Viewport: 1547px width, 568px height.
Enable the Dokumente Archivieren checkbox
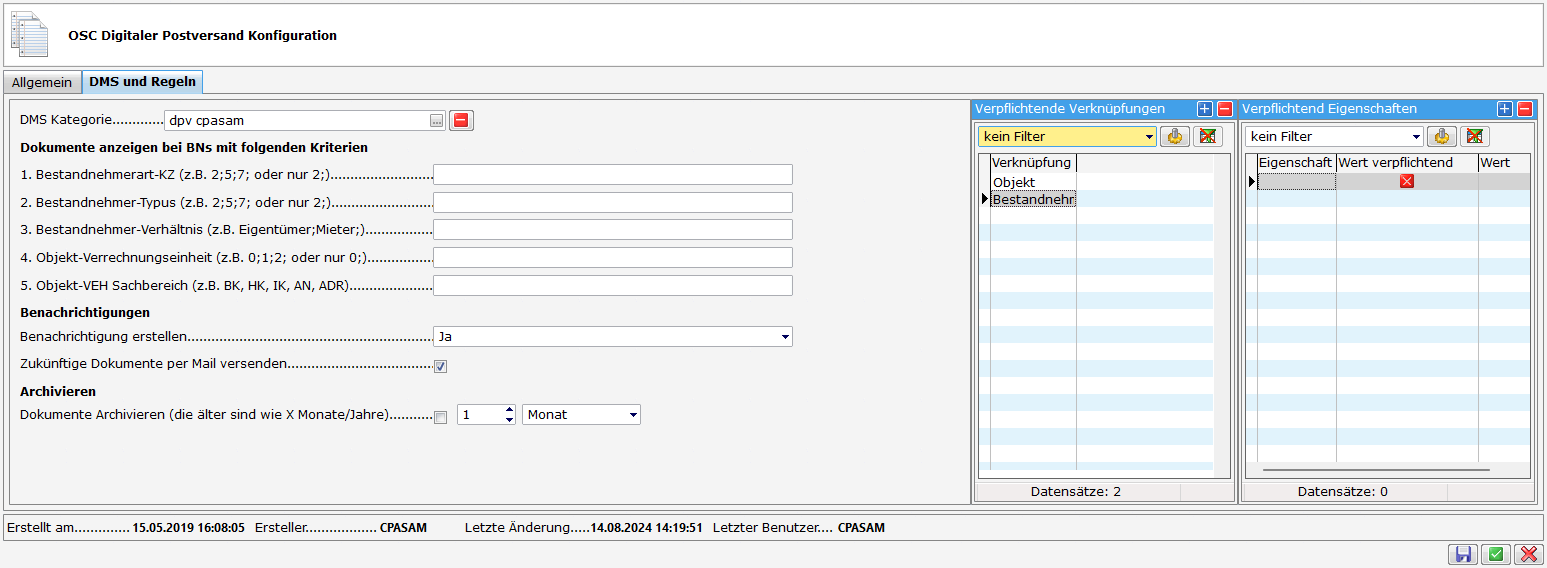(x=441, y=417)
